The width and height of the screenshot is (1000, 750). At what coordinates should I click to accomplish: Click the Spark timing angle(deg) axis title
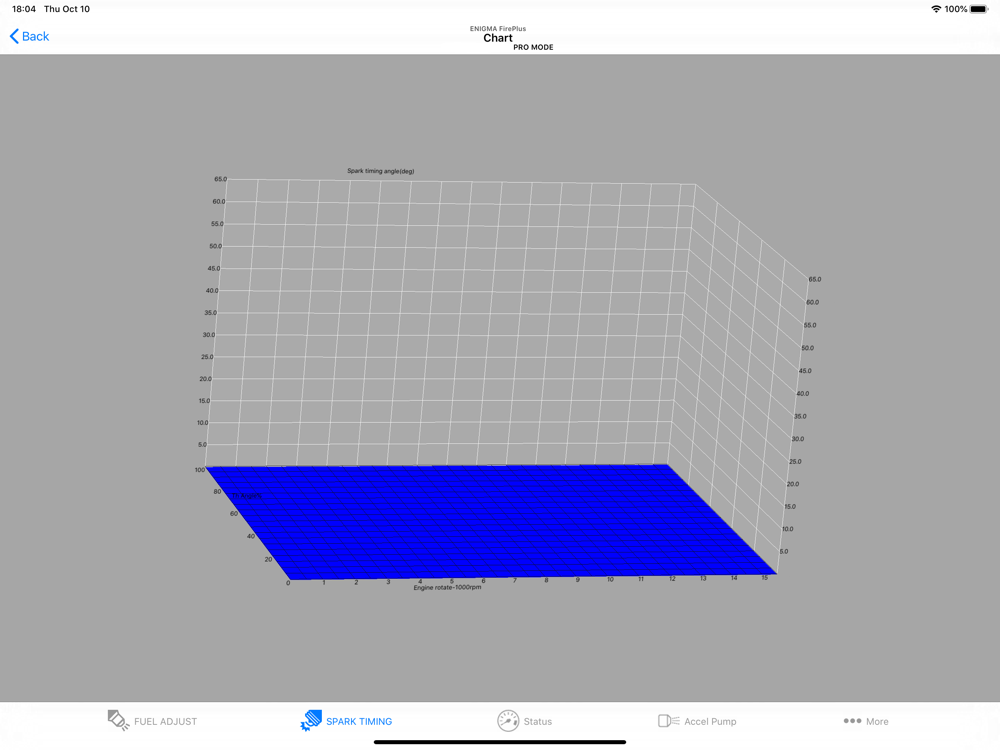tap(381, 171)
